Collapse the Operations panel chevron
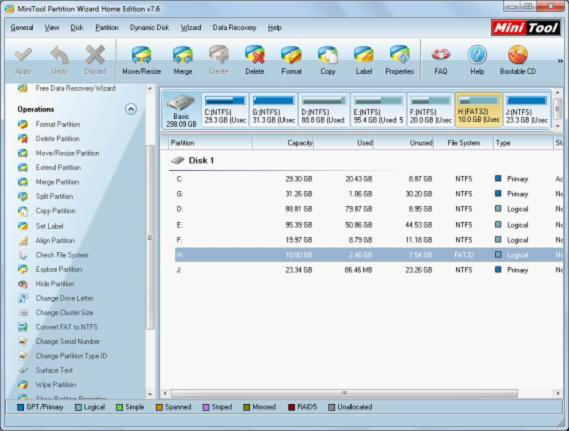The width and height of the screenshot is (569, 431). [131, 109]
